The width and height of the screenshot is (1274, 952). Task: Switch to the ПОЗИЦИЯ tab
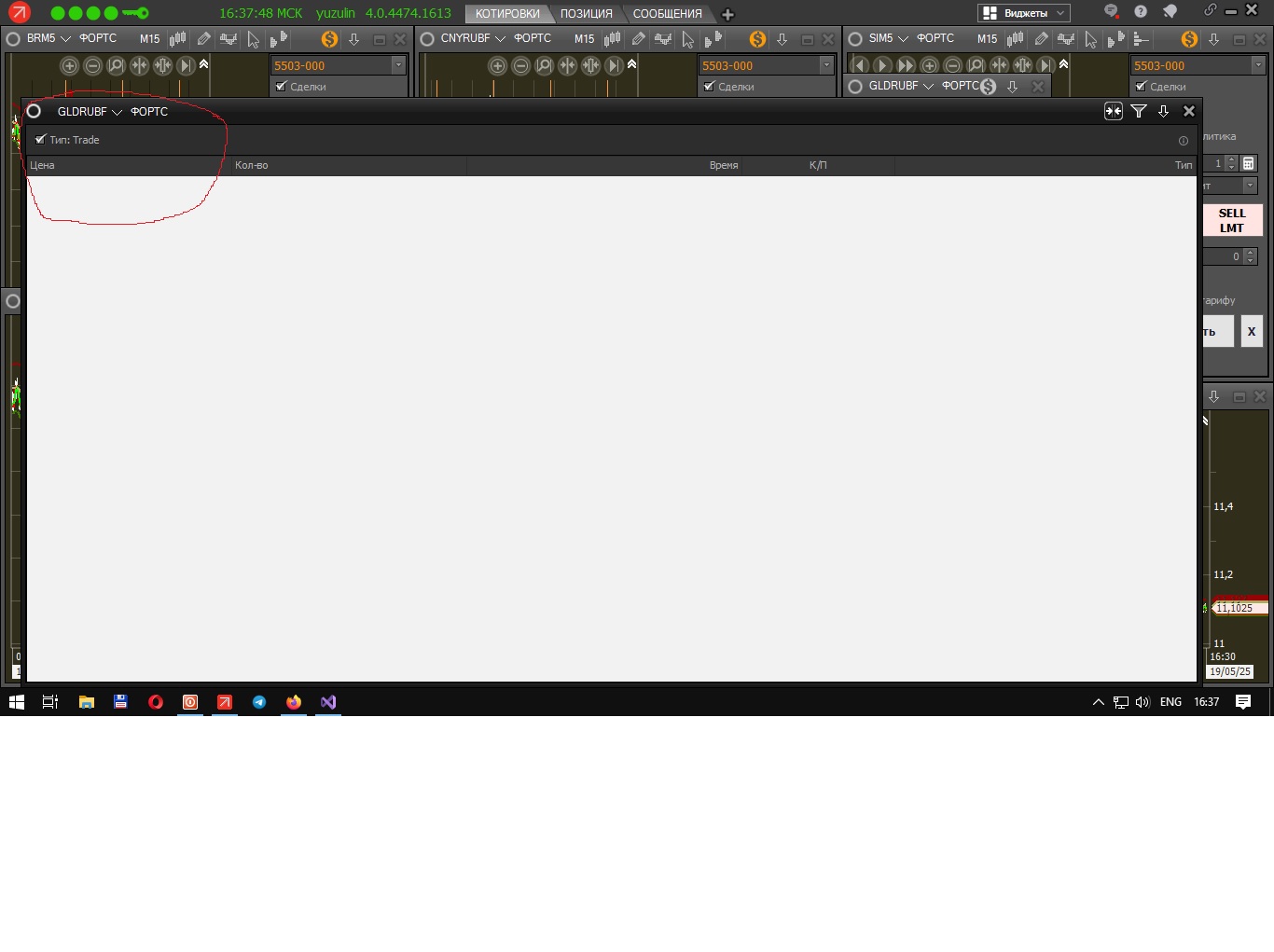tap(586, 14)
